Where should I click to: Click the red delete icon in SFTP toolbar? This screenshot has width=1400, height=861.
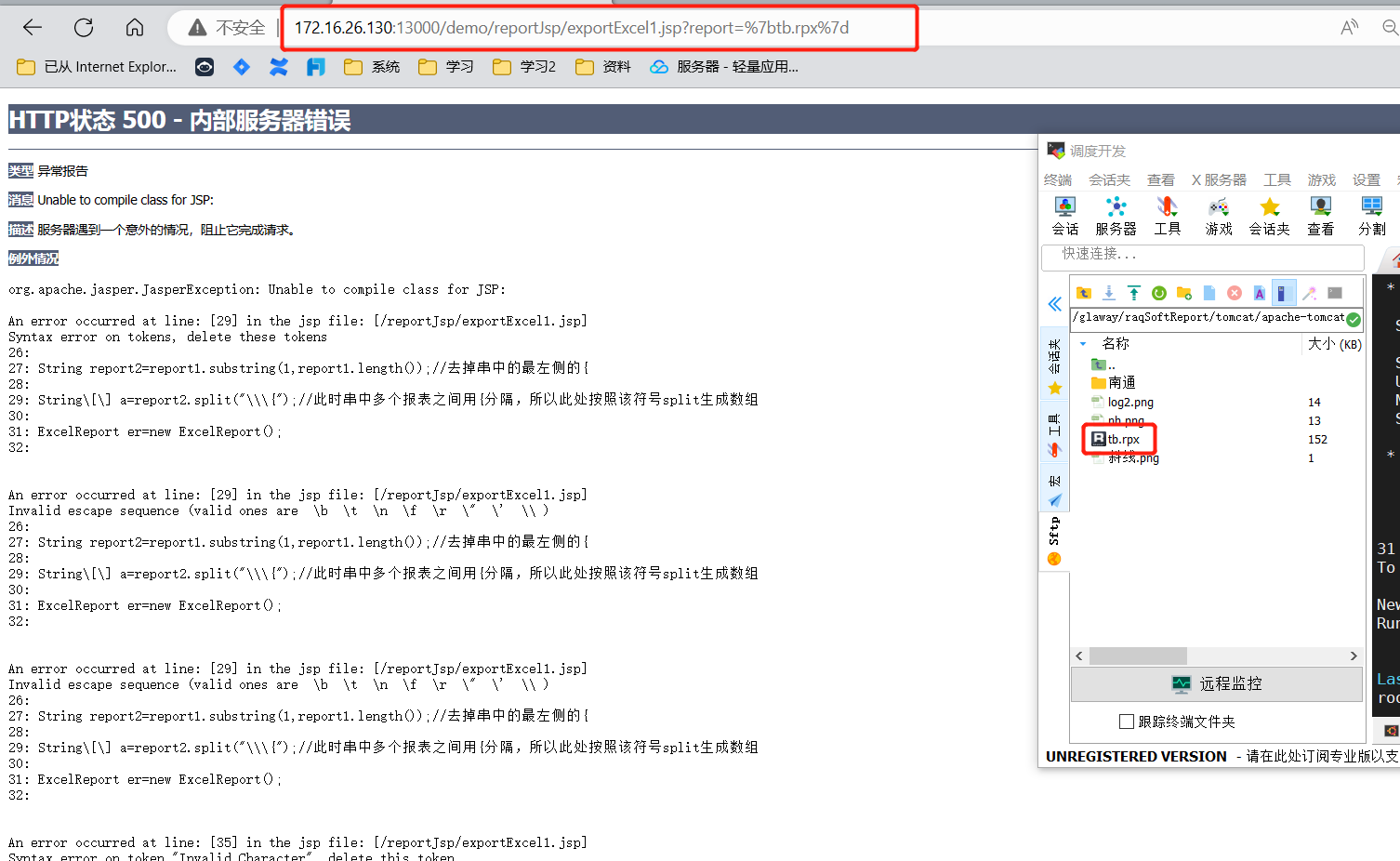pos(1235,293)
